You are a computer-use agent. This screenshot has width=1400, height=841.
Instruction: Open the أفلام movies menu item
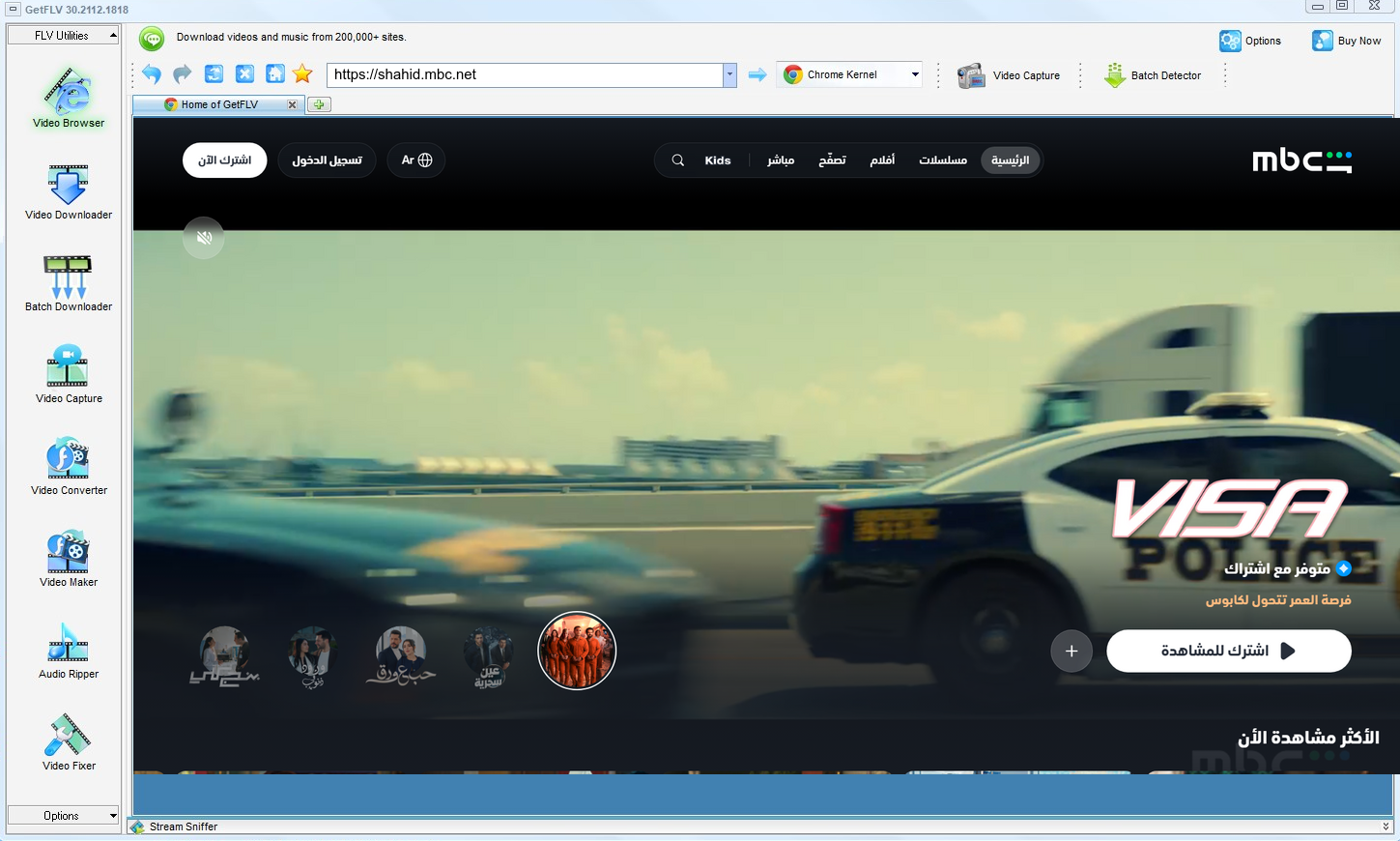tap(882, 160)
